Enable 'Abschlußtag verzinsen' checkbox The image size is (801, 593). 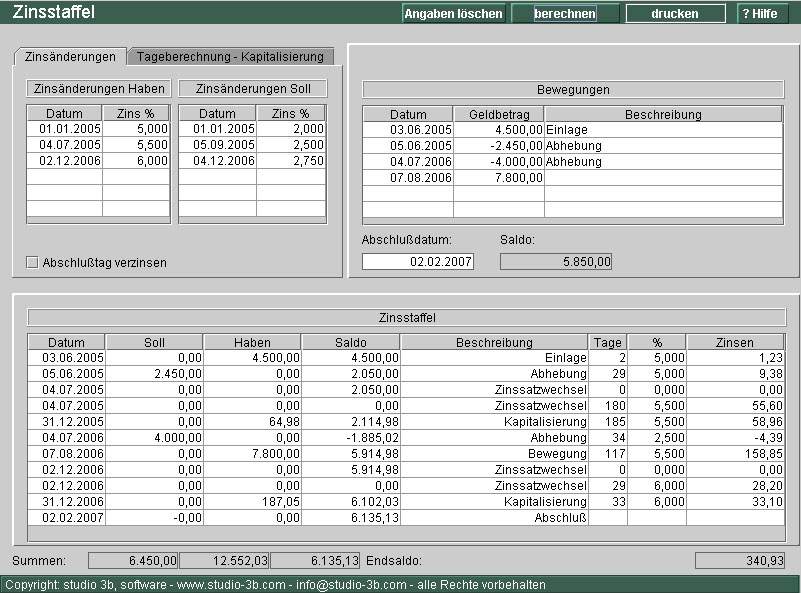pos(33,263)
